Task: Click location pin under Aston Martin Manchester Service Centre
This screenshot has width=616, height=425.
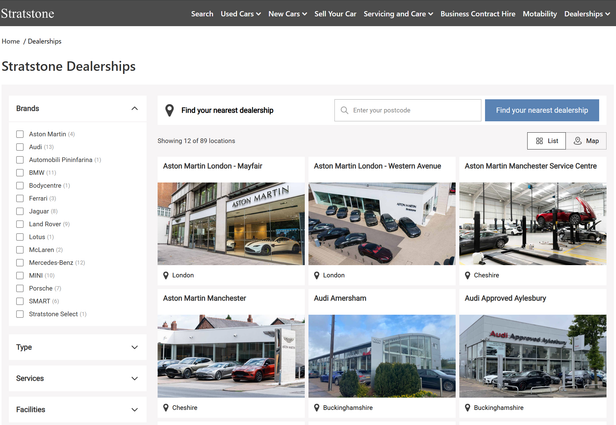Action: pos(468,275)
